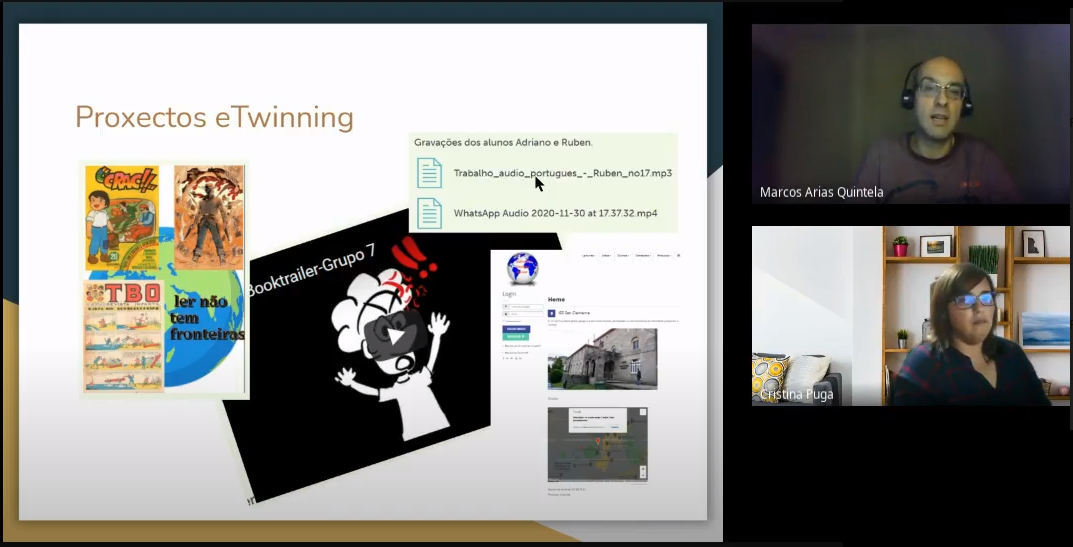
Task: Click the 'Proxectos eTwinning' slide title
Action: (214, 117)
